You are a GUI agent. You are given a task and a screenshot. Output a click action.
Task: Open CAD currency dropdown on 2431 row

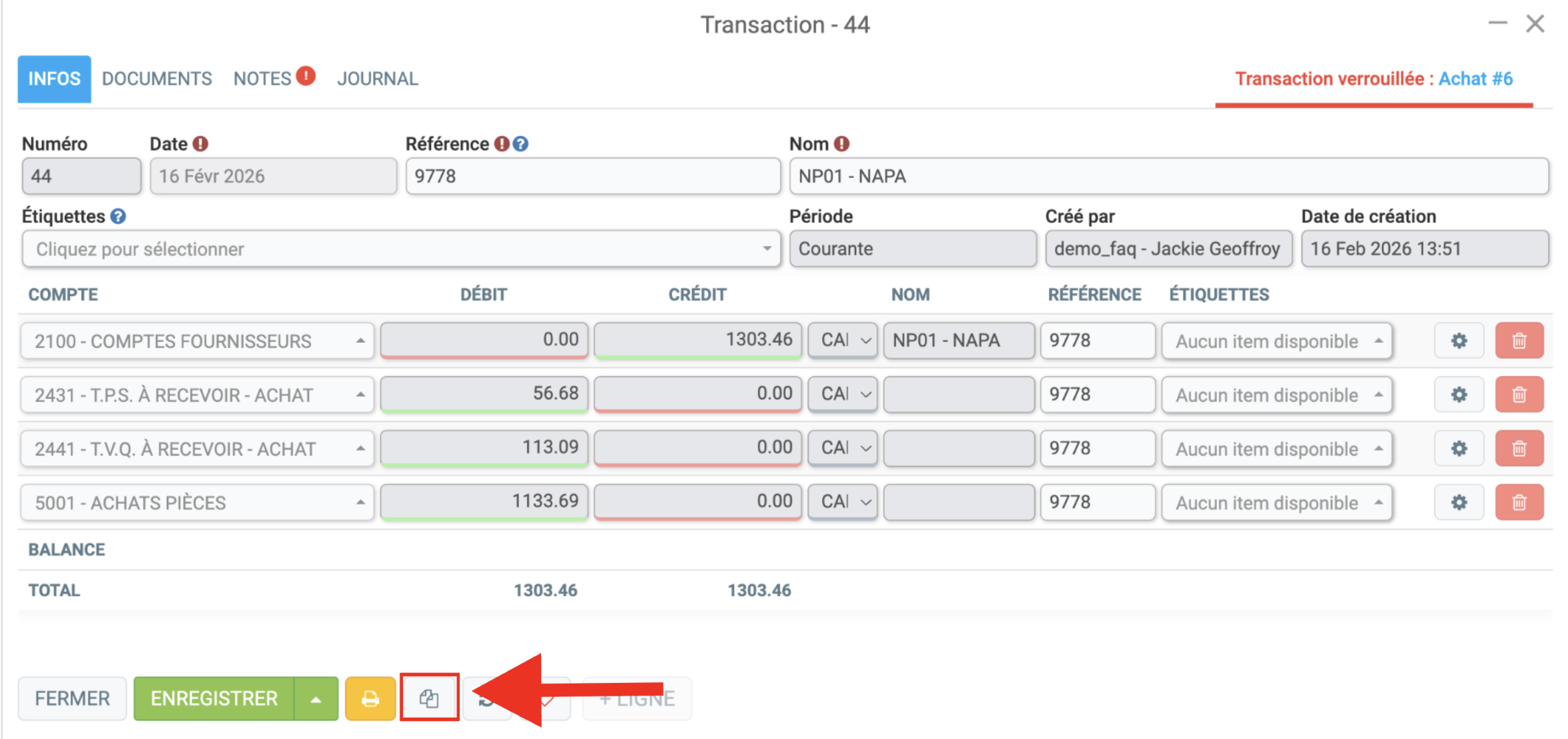pyautogui.click(x=843, y=395)
